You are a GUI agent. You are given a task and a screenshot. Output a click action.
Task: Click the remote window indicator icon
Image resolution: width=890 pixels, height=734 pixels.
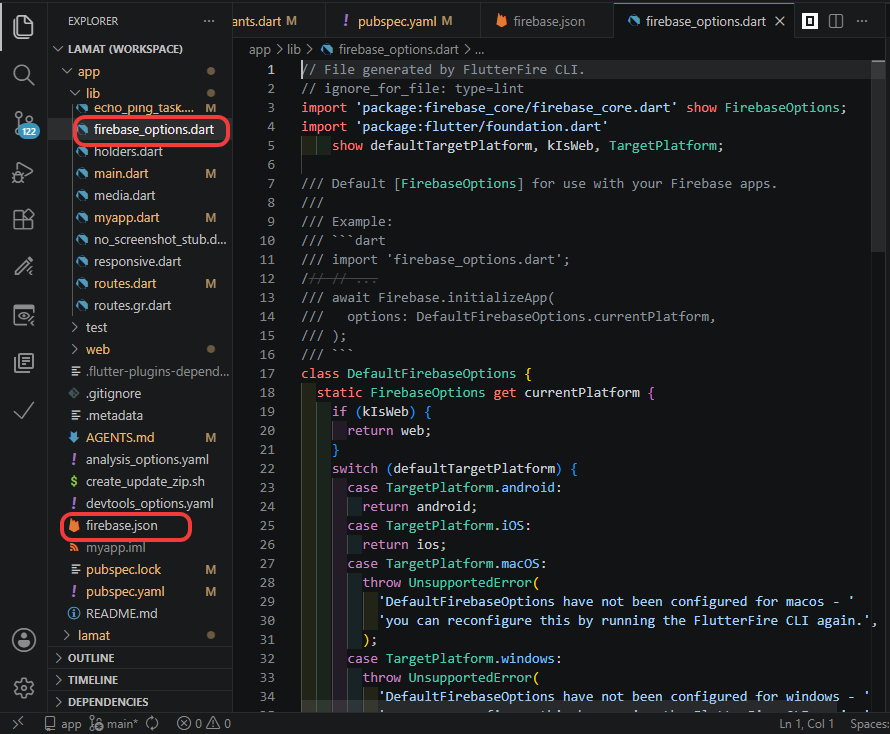(18, 723)
